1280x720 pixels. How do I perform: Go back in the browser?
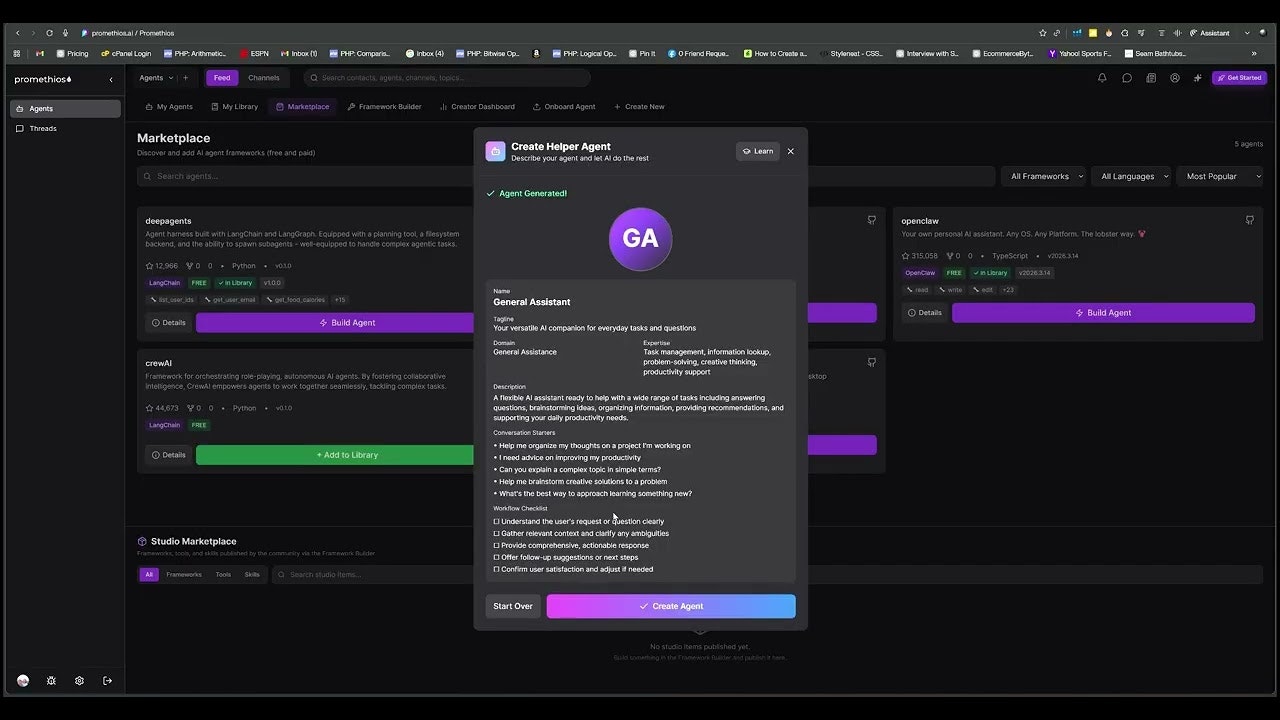17,33
